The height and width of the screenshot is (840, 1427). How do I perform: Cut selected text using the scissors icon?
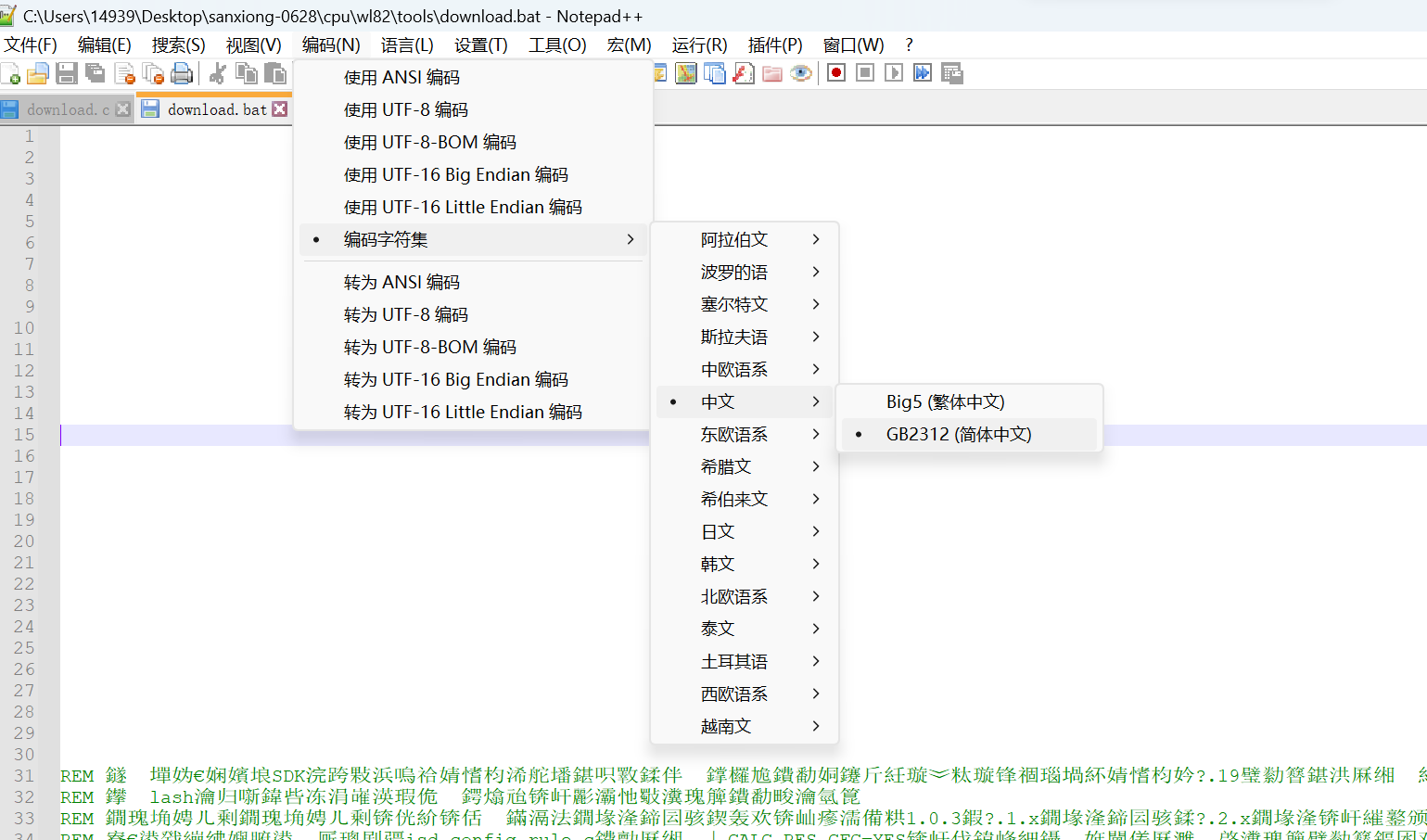point(216,73)
